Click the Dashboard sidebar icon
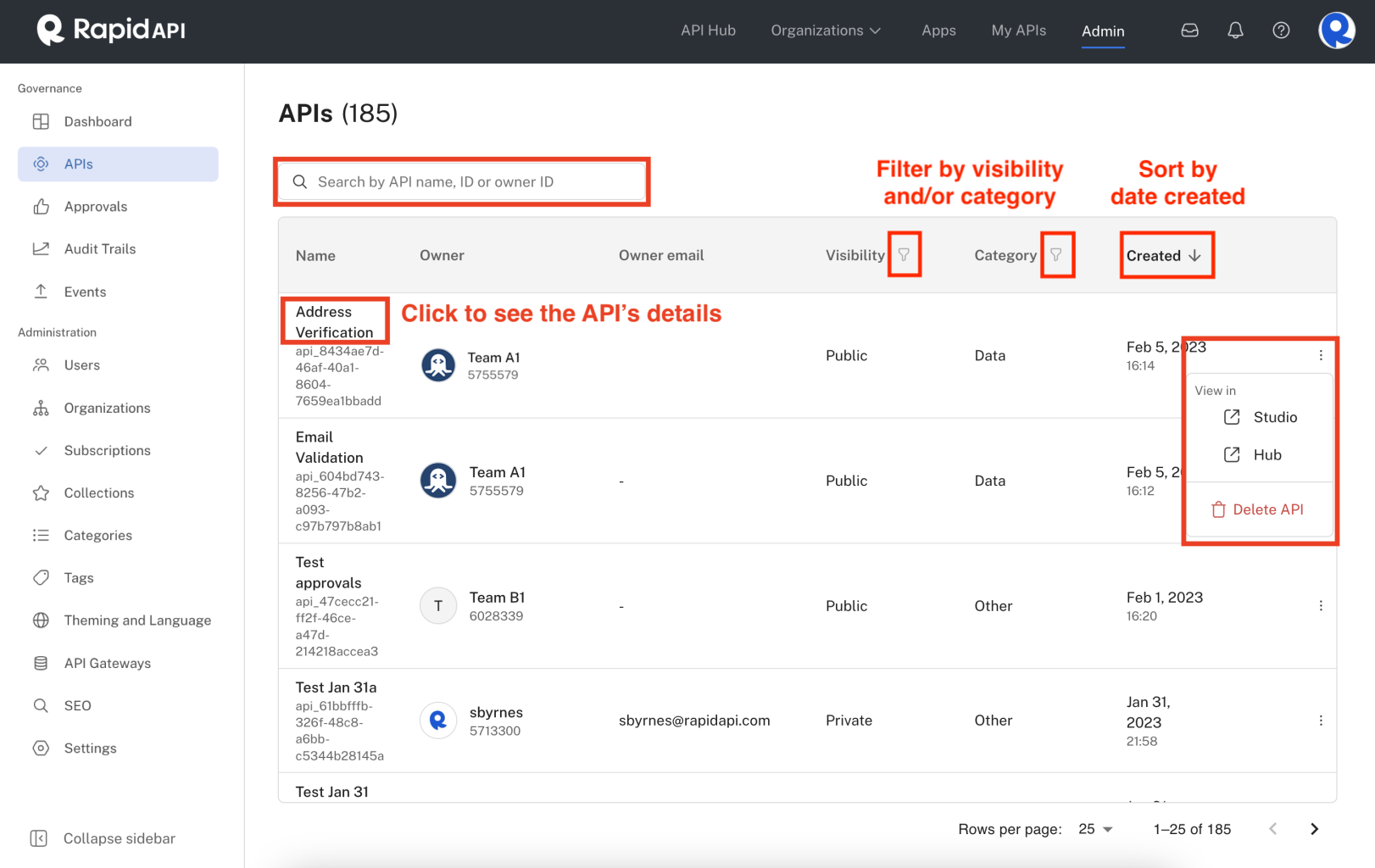This screenshot has width=1375, height=868. click(x=41, y=121)
